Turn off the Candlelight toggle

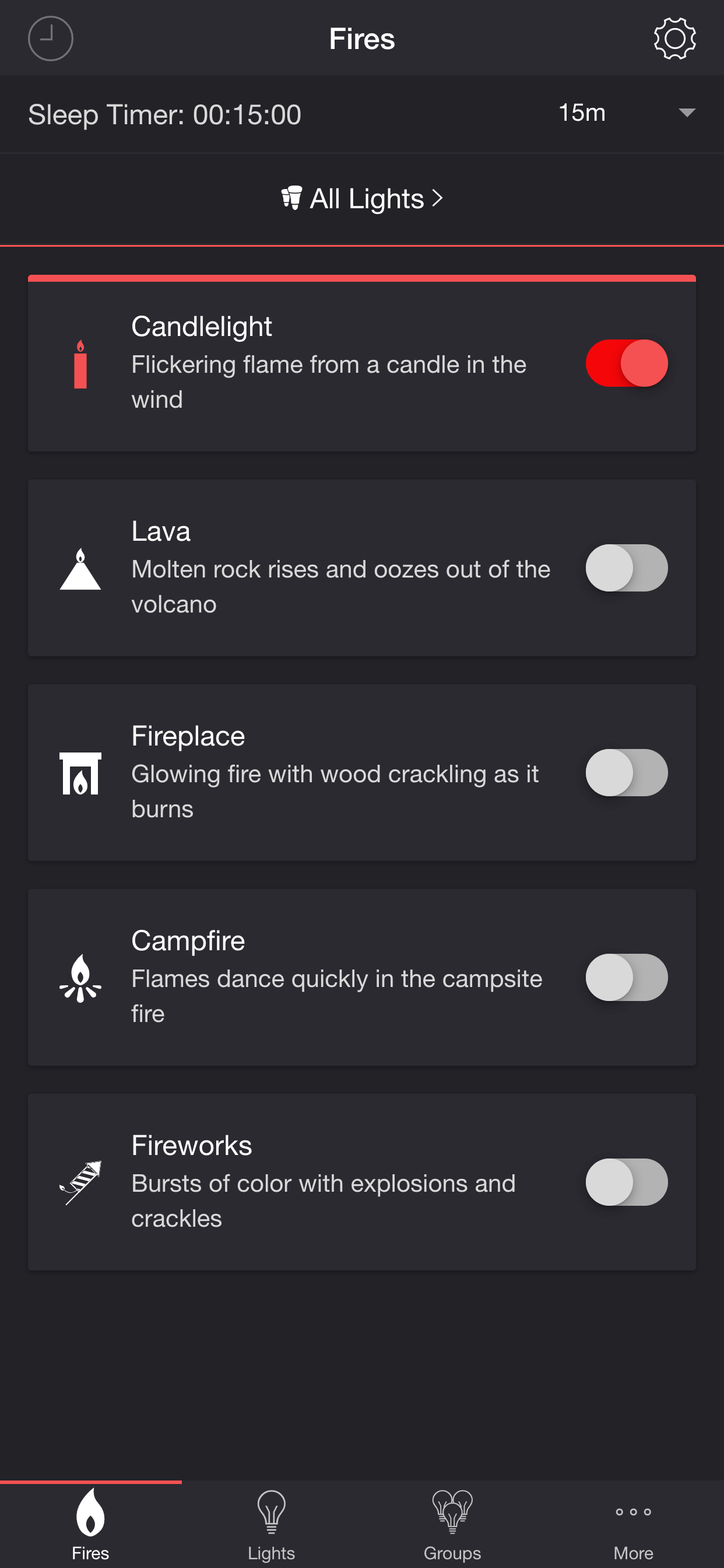626,363
